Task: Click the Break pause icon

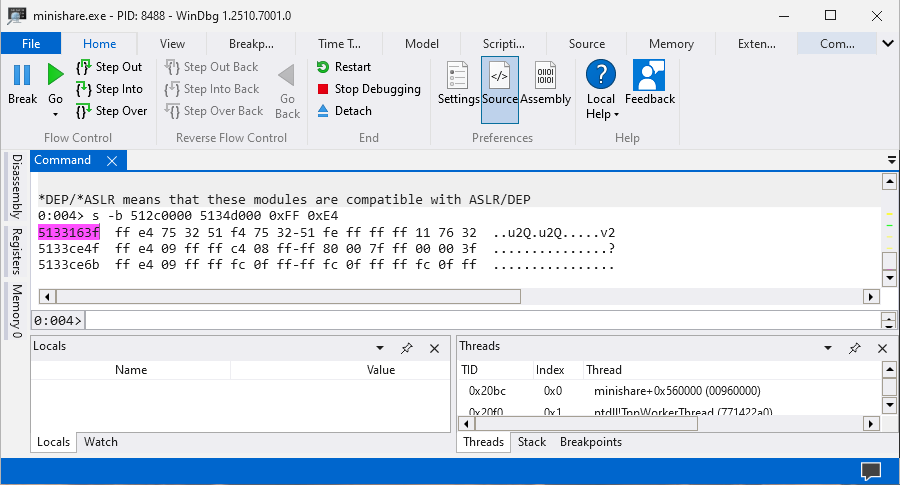Action: 22,76
